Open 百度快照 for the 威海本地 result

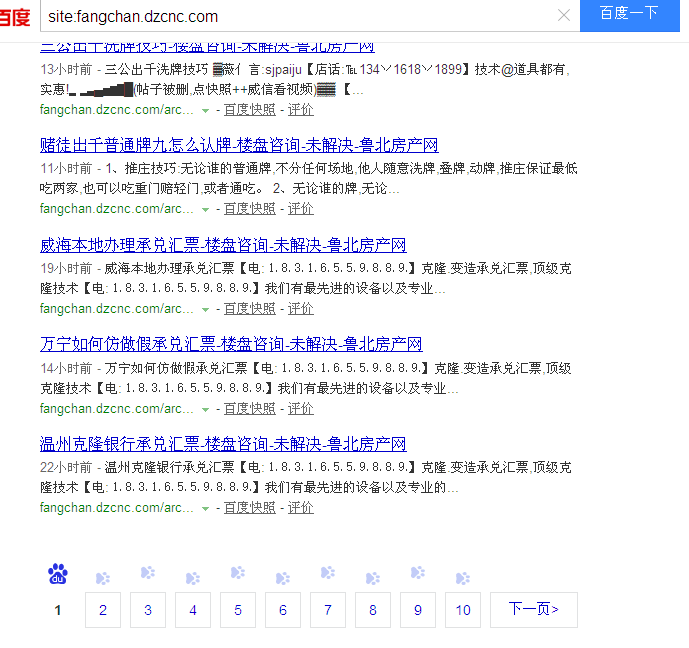click(250, 309)
